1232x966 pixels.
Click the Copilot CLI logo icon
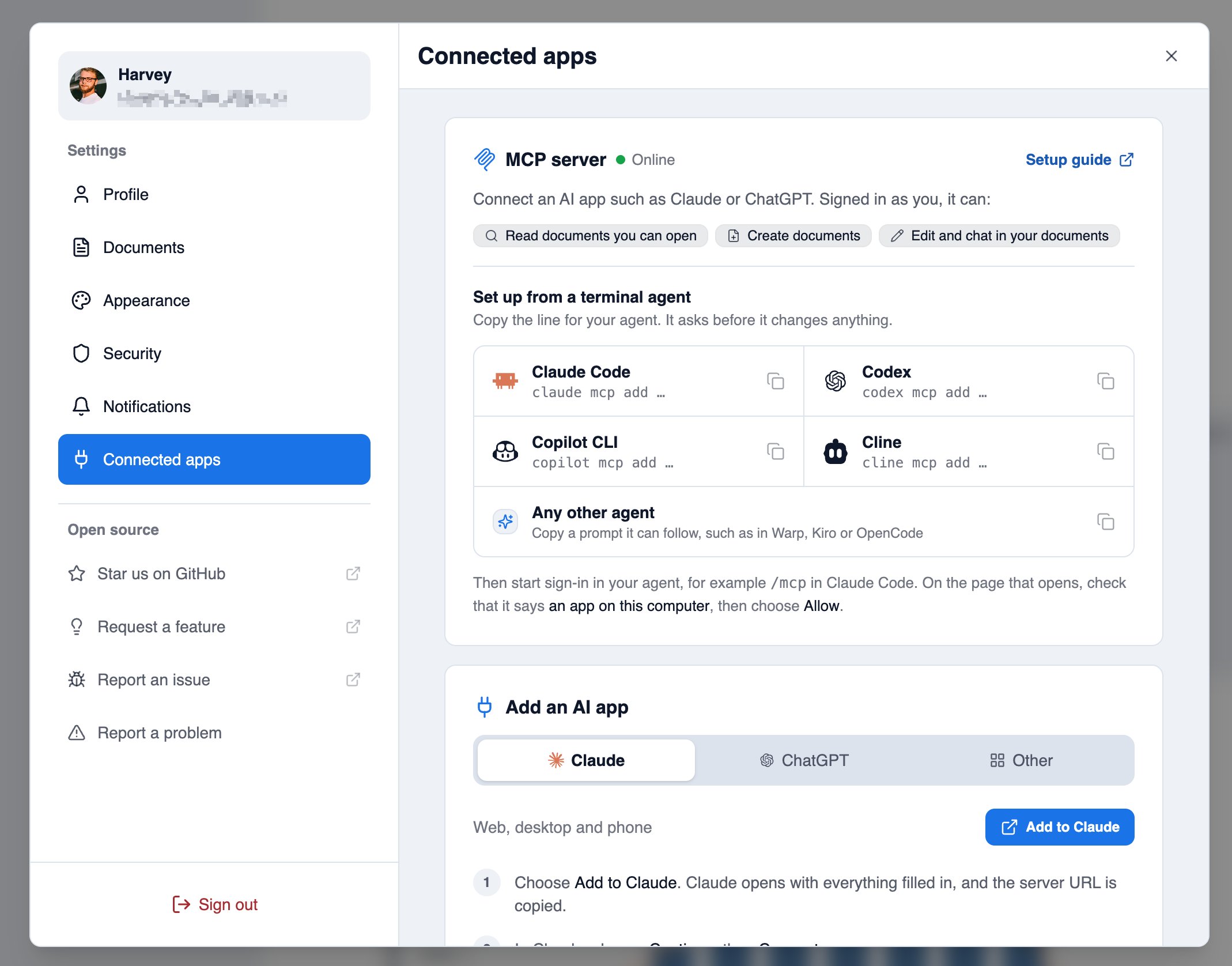pos(505,451)
